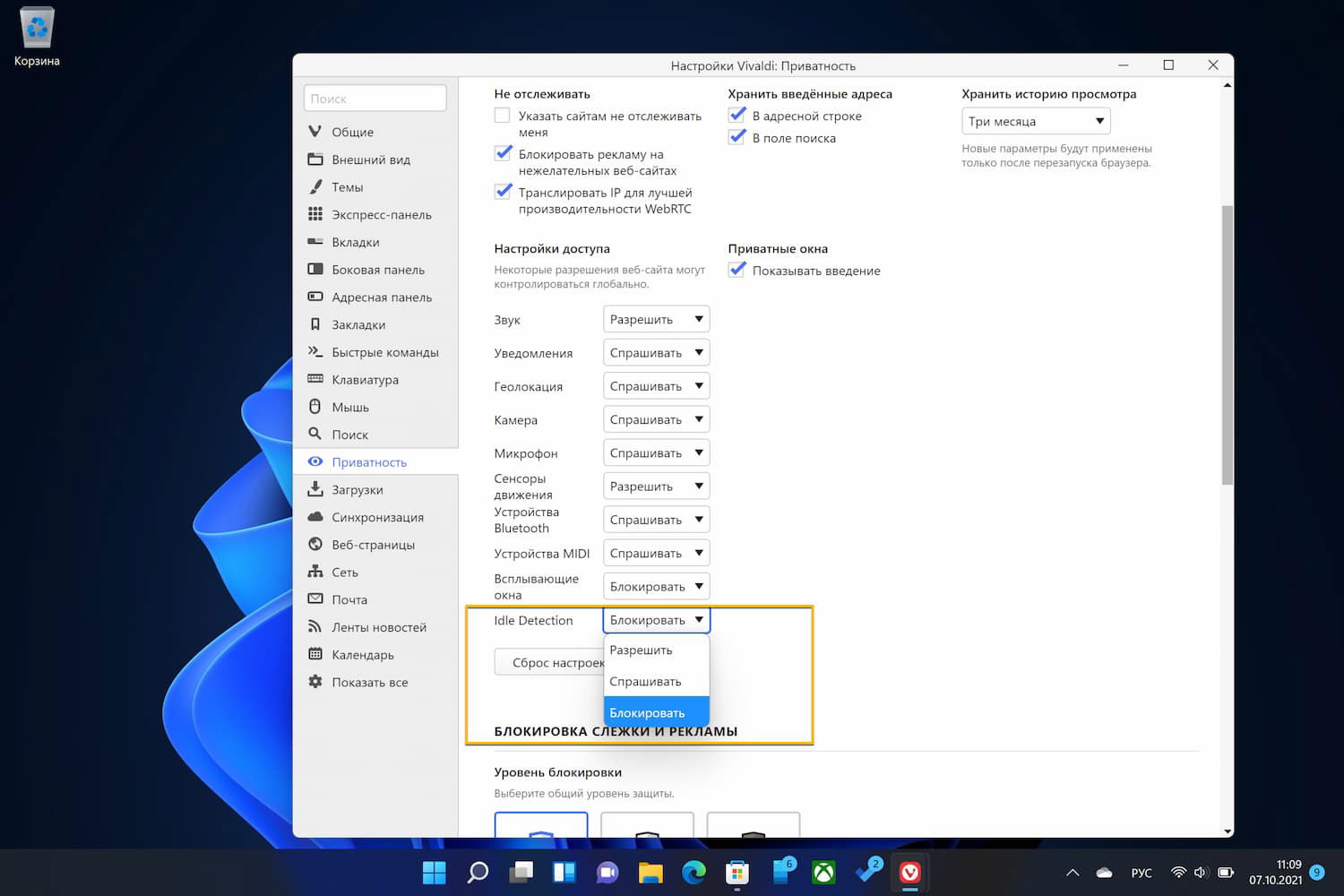This screenshot has width=1344, height=896.
Task: Choose 'Спрашивать' in the Idle Detection list
Action: coord(657,682)
